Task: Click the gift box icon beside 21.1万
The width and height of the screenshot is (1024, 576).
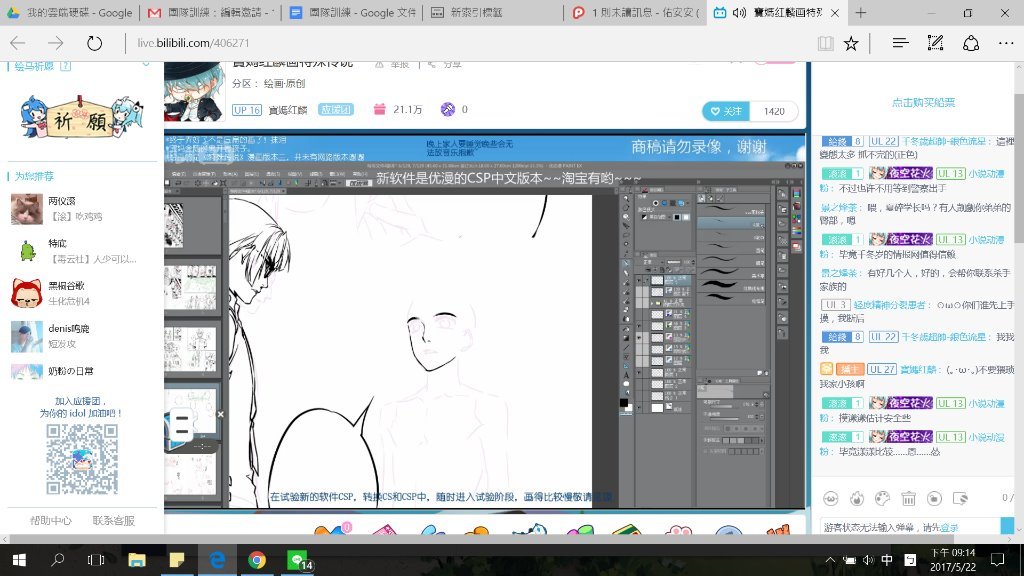Action: click(379, 110)
